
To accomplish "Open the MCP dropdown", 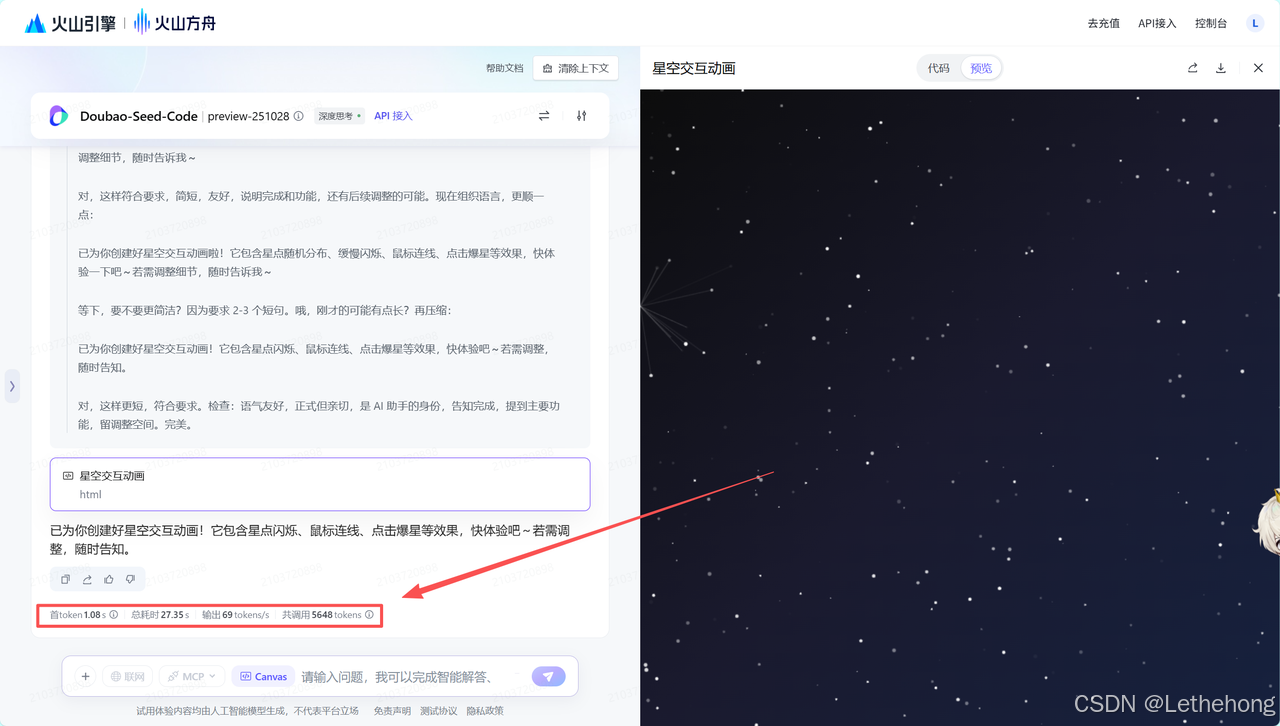I will (192, 677).
